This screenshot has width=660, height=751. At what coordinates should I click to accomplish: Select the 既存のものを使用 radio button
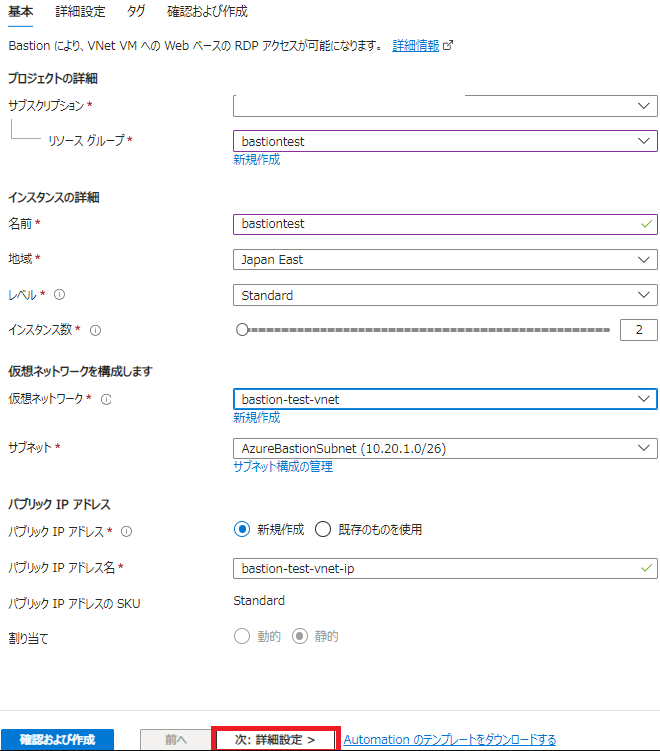pos(323,529)
